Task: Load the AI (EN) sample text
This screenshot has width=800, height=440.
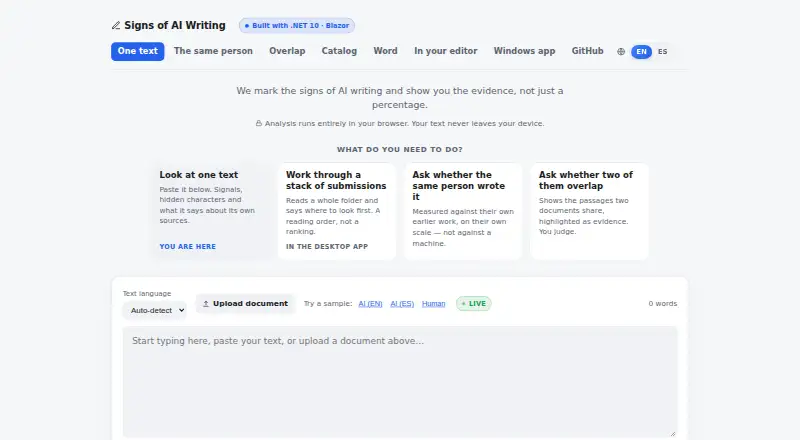Action: coord(370,304)
